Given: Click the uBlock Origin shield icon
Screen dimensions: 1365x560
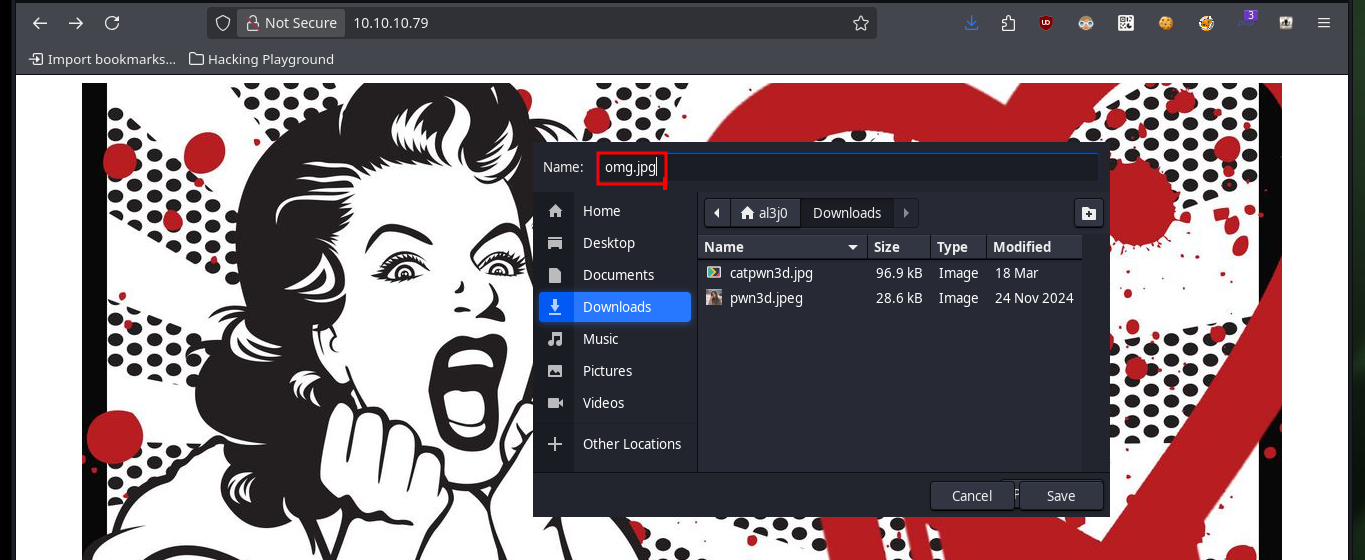Looking at the screenshot, I should pyautogui.click(x=1046, y=23).
